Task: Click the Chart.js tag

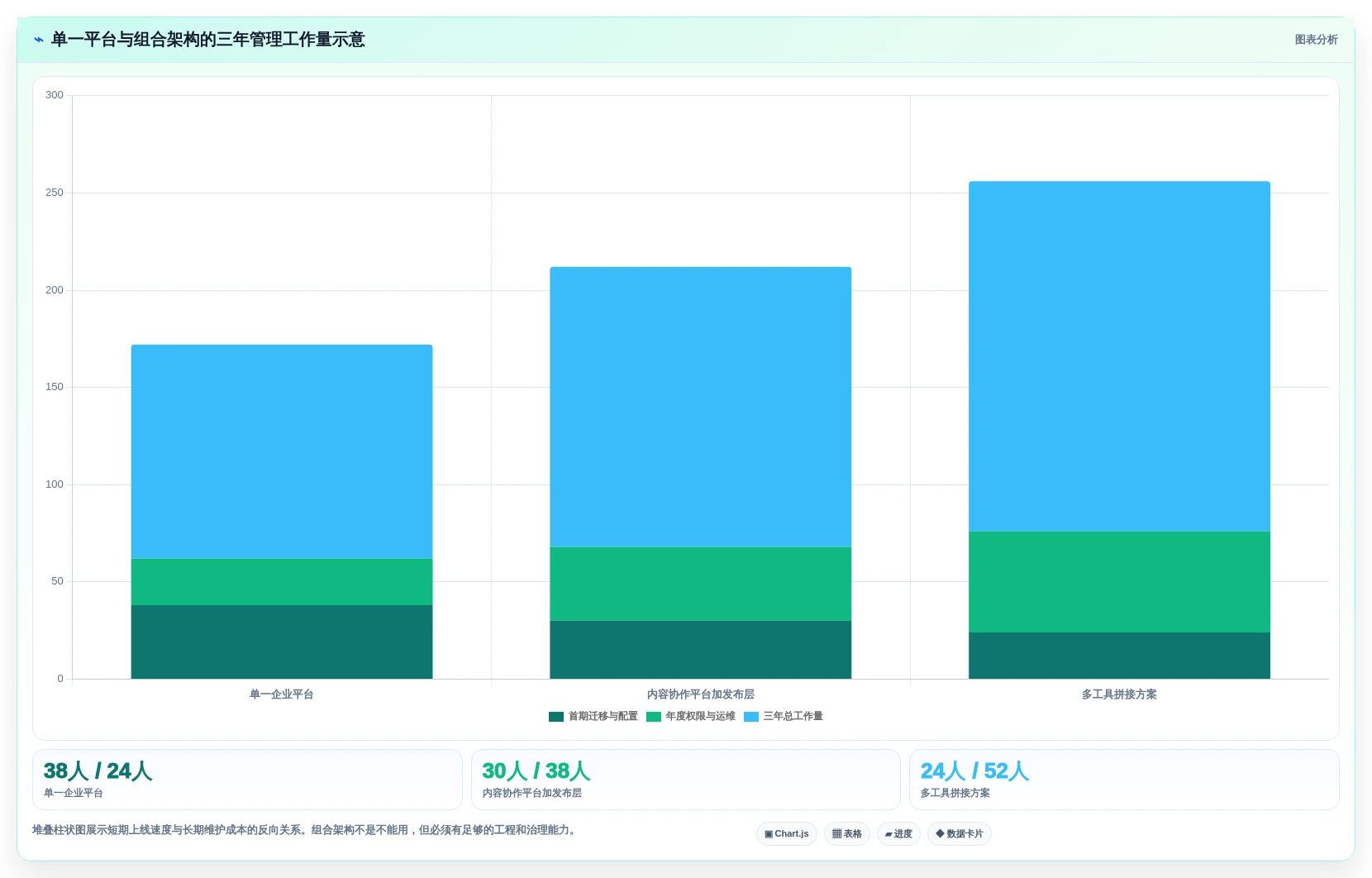Action: coord(787,833)
